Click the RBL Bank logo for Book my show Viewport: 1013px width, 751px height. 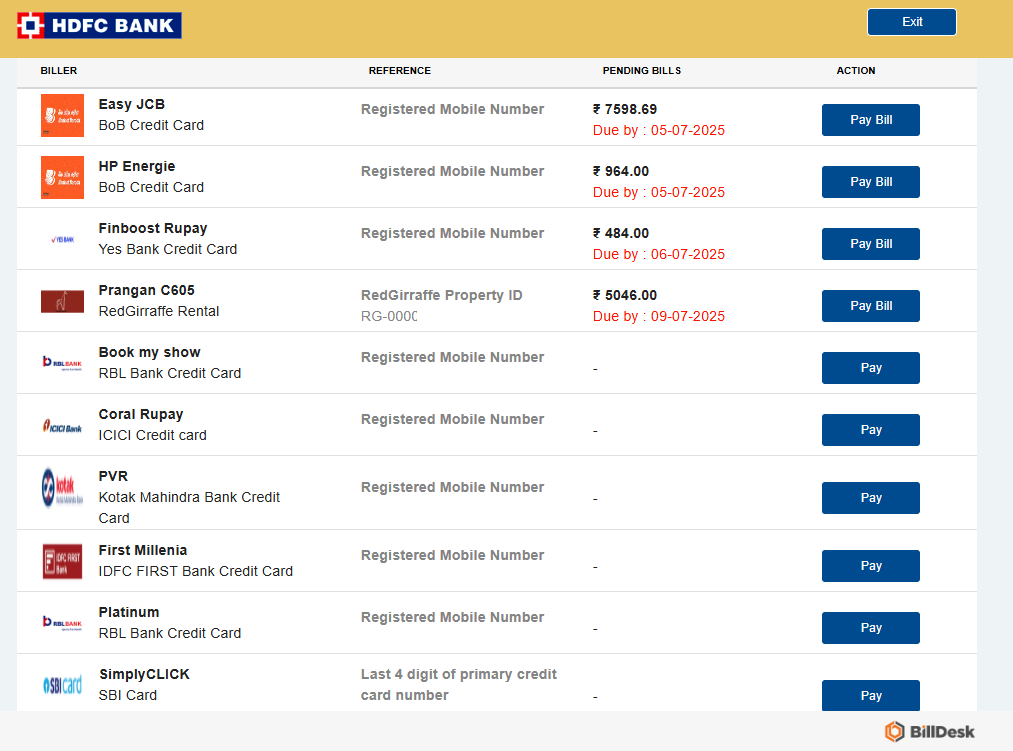click(x=62, y=363)
